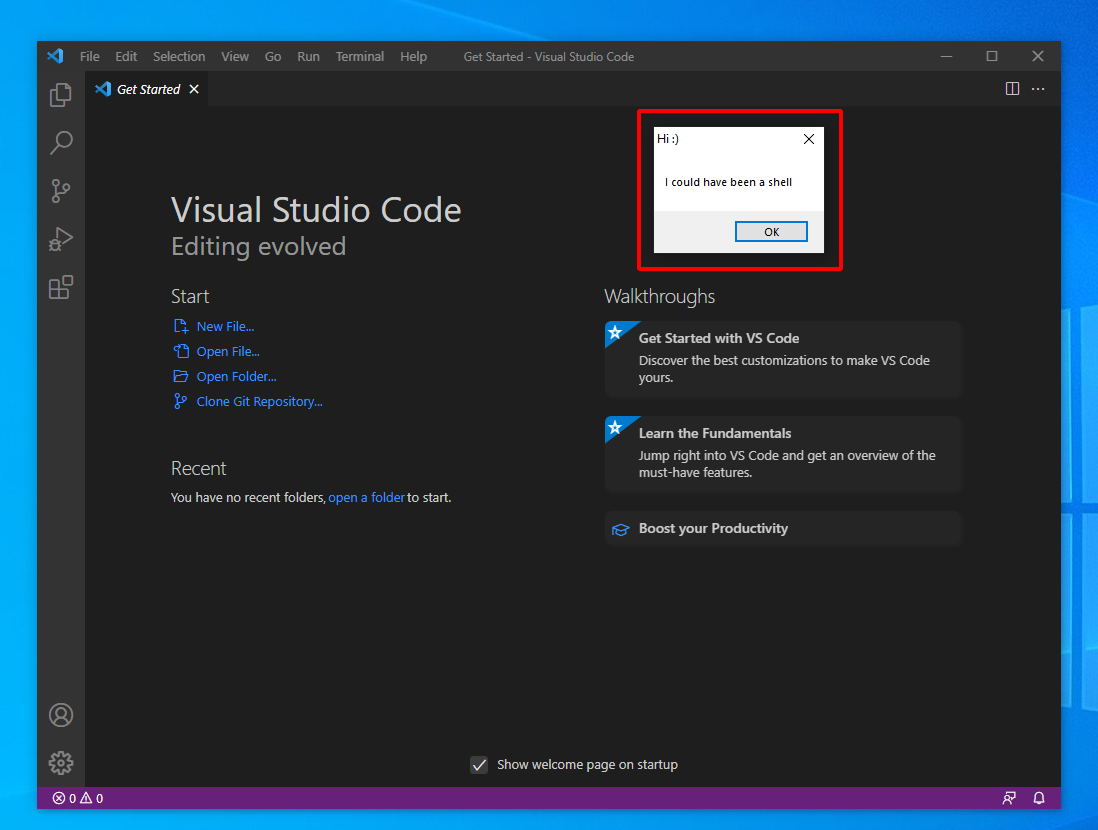Image resolution: width=1098 pixels, height=830 pixels.
Task: Open the Run and Debug view
Action: [61, 239]
